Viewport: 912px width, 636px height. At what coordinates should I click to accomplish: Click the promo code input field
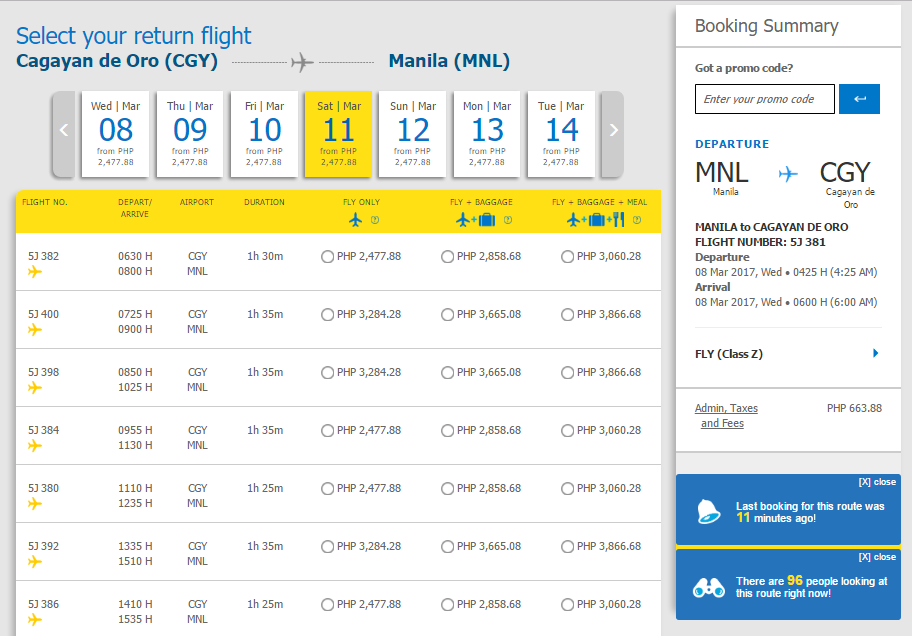click(x=764, y=99)
